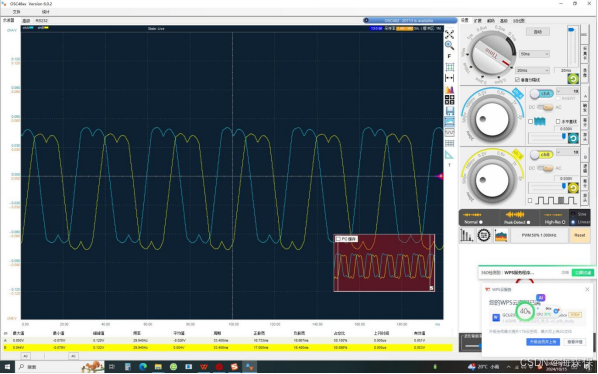Select the horizontal cursor measurement icon
Screen dimensions: 598x374
click(450, 78)
